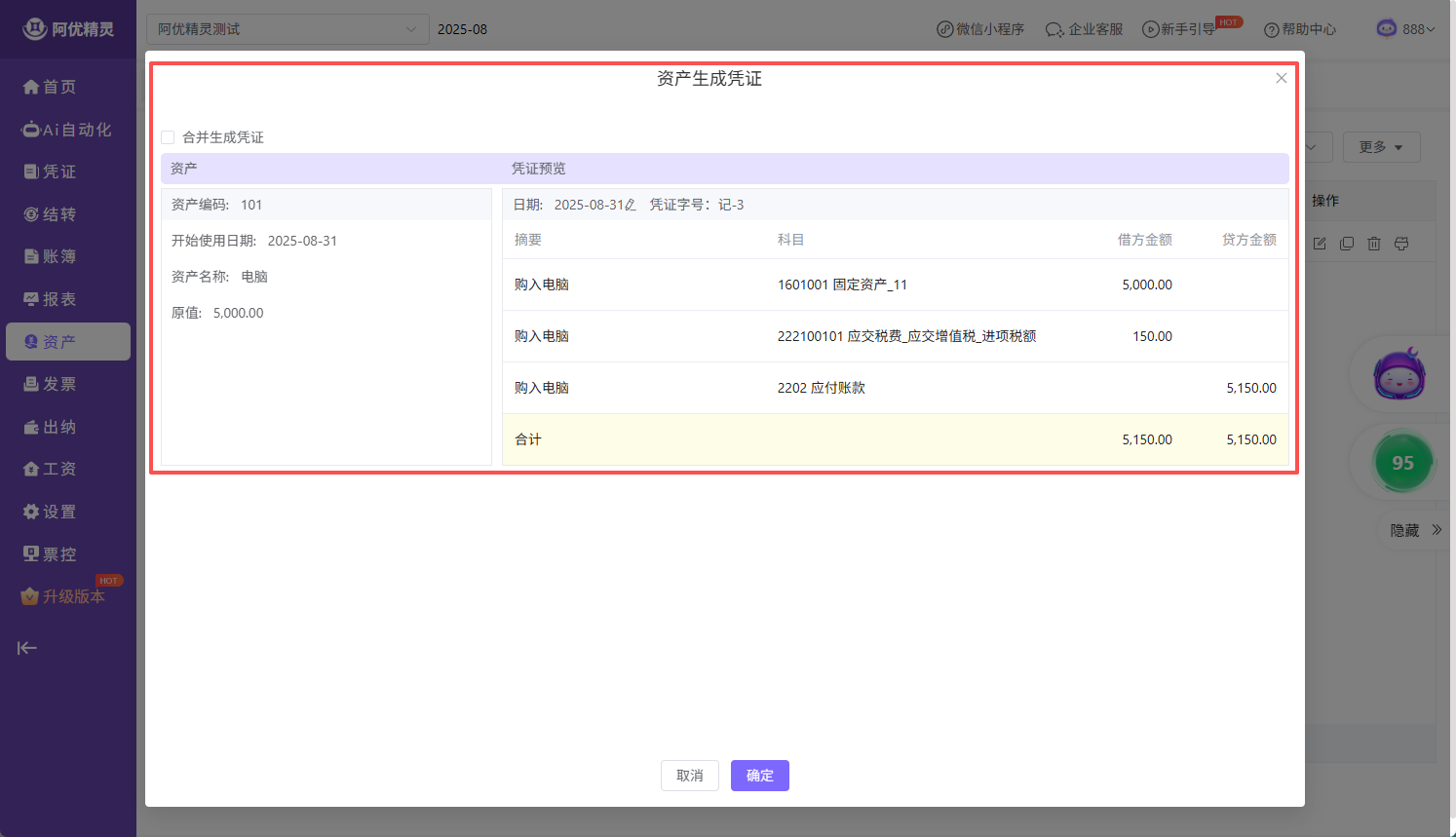Expand the 888 user account menu
The image size is (1456, 837).
[1405, 29]
